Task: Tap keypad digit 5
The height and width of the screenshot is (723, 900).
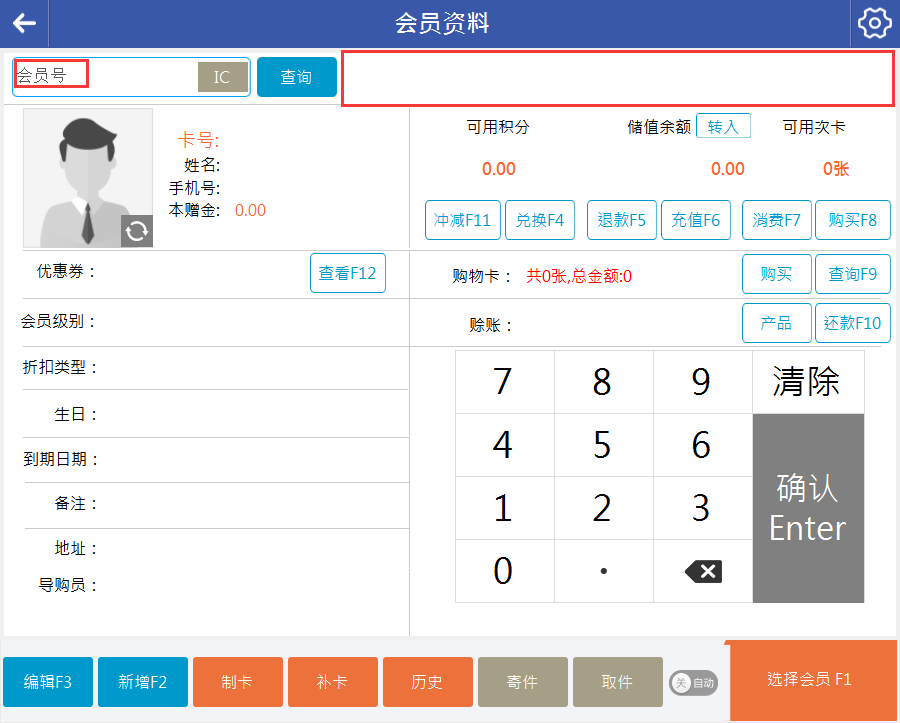Action: click(604, 445)
